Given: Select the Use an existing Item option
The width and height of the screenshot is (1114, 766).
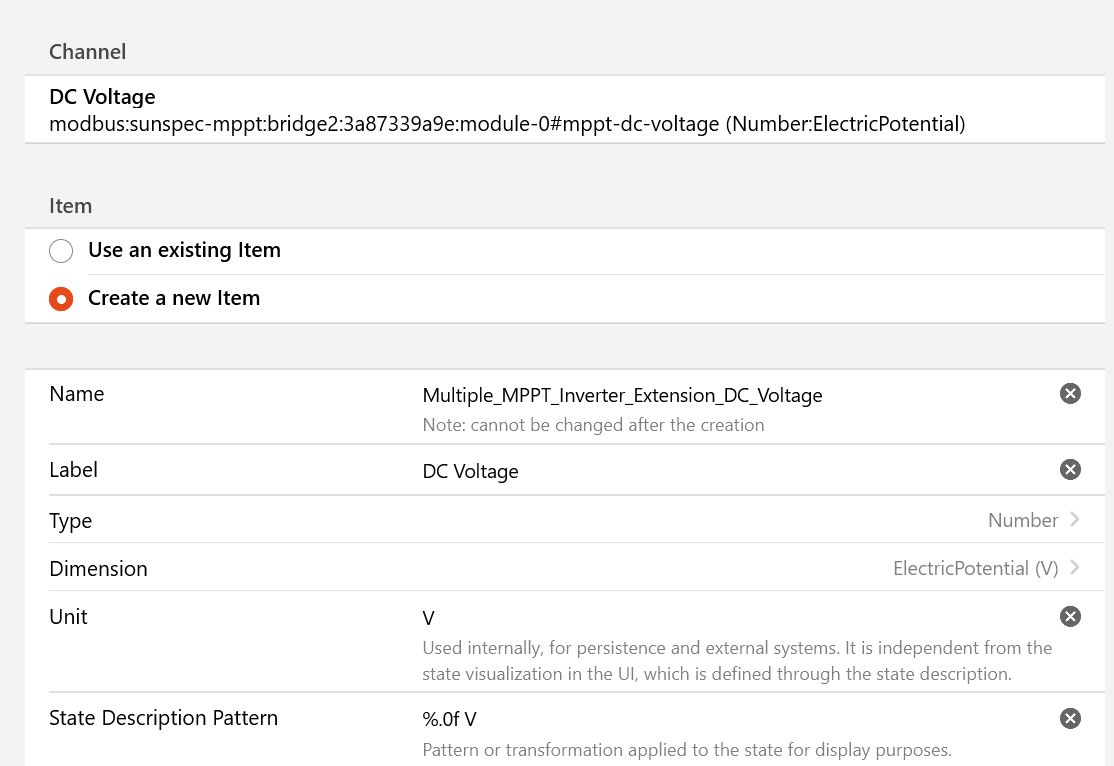Looking at the screenshot, I should (x=61, y=251).
